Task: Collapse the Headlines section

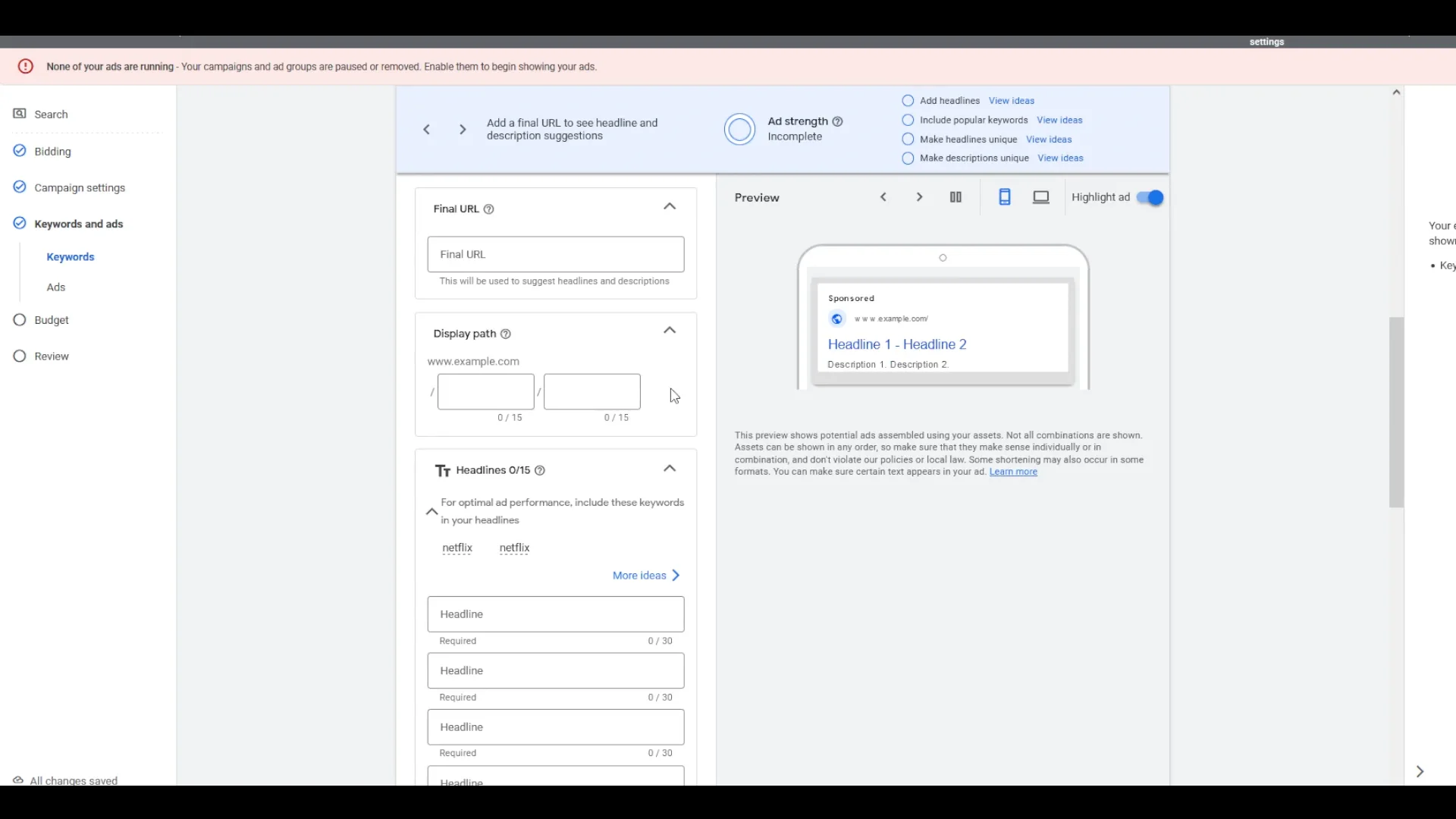Action: (670, 469)
